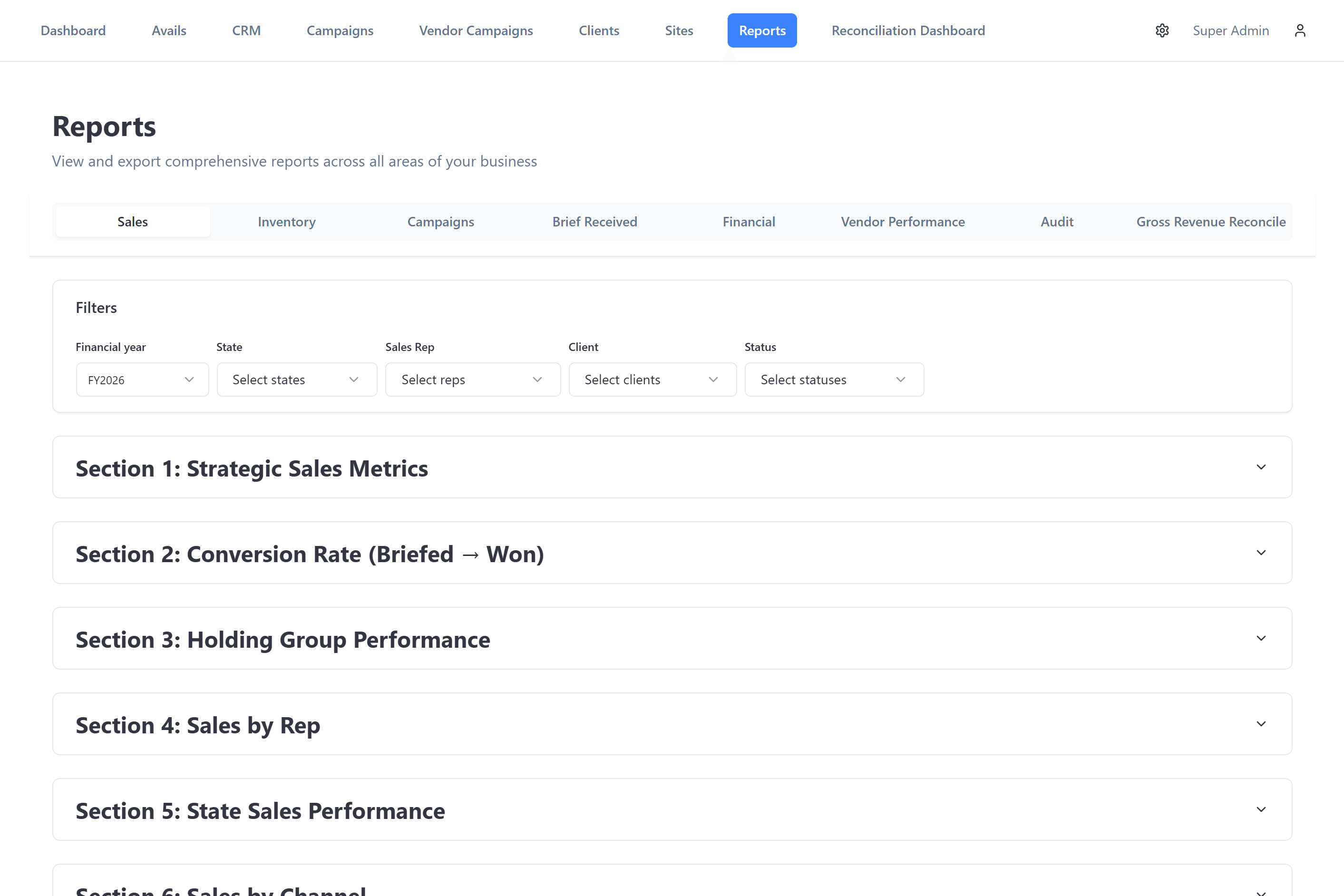Expand Section 4 Sales by Rep chevron
This screenshot has height=896, width=1344.
click(1261, 724)
